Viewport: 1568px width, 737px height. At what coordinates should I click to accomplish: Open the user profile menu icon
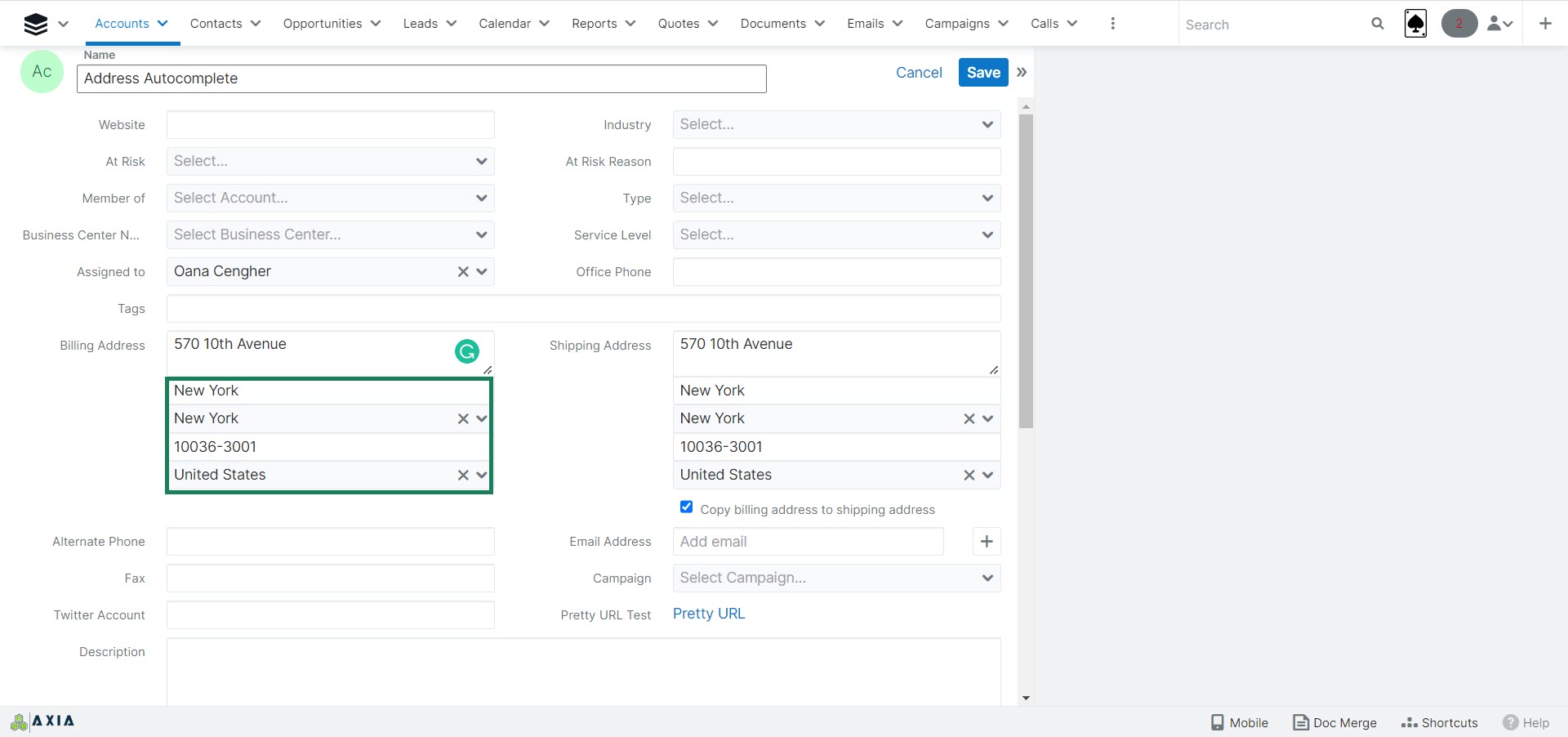point(1499,24)
